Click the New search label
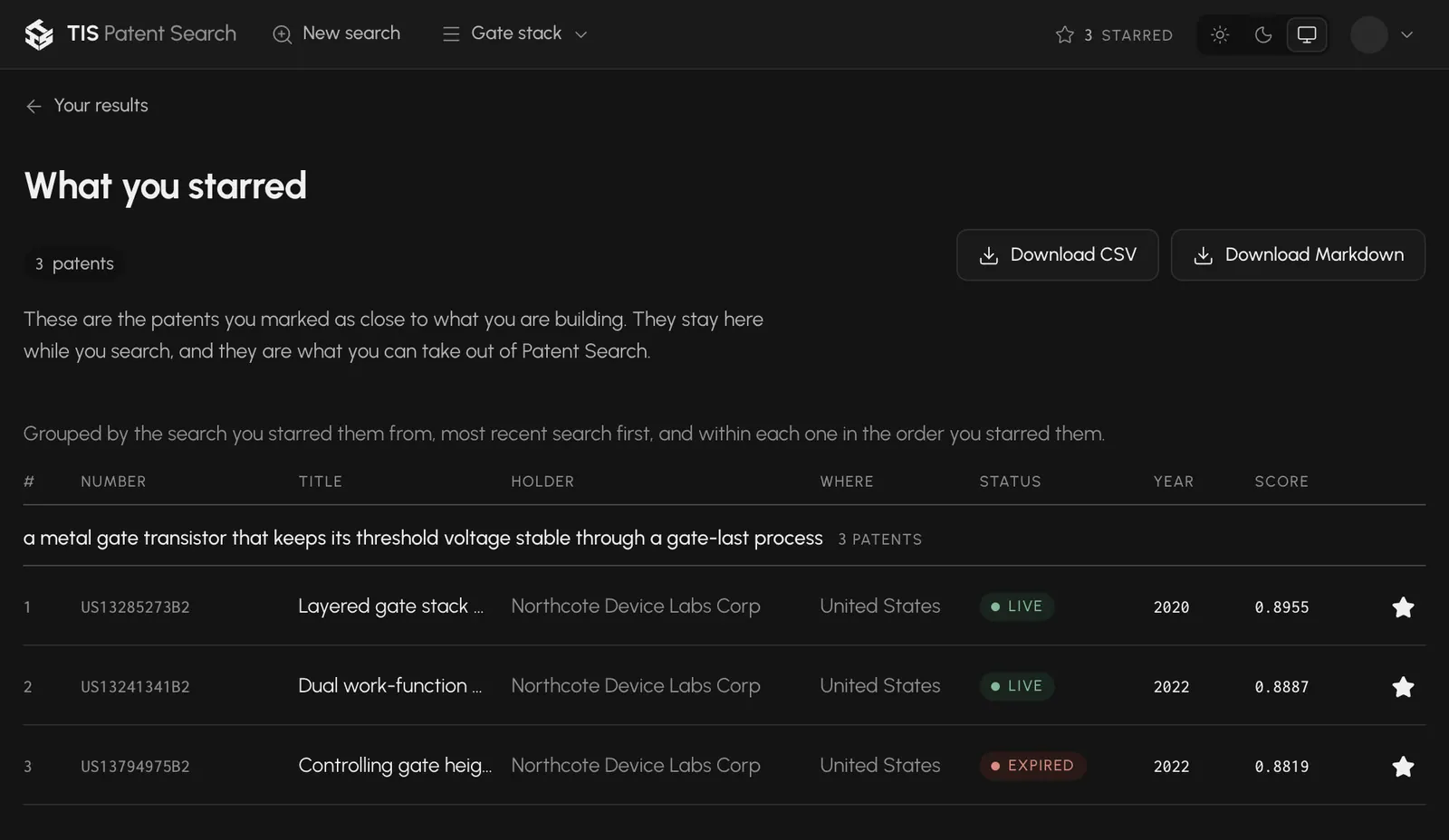Image resolution: width=1449 pixels, height=840 pixels. coord(351,33)
